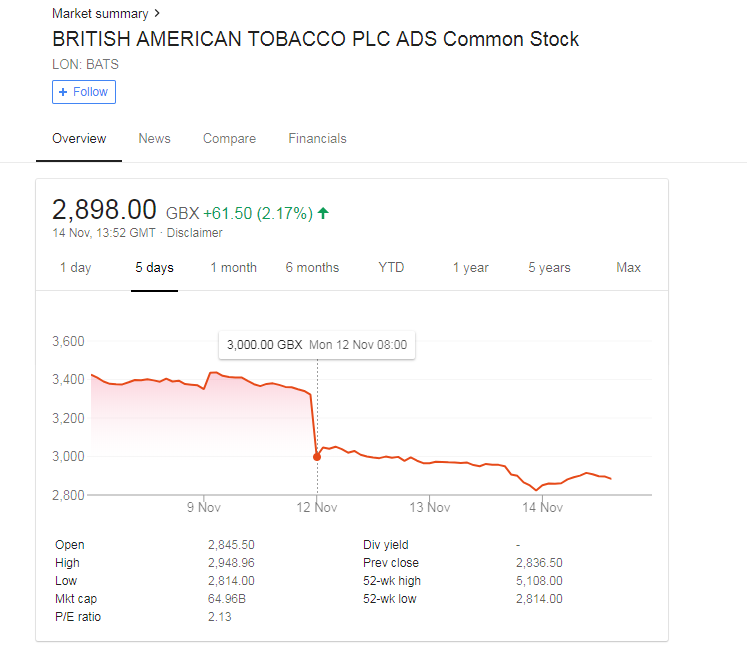Click the 14 Nov axis label

[543, 507]
